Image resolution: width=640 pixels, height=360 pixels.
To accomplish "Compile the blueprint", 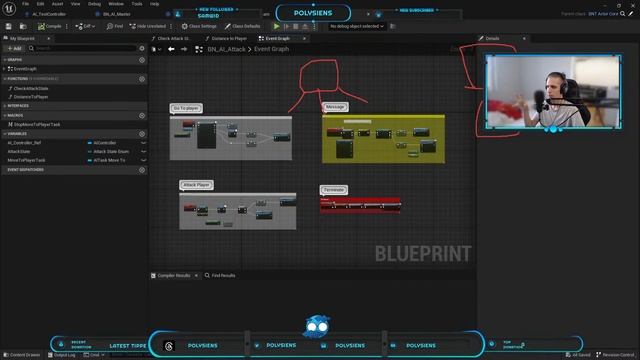I will click(x=49, y=26).
